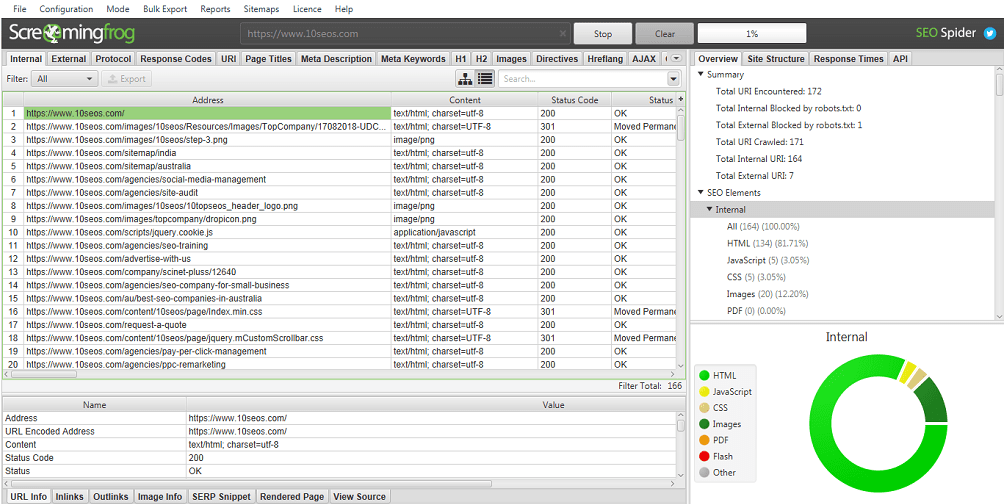Open the API tab

pos(900,59)
